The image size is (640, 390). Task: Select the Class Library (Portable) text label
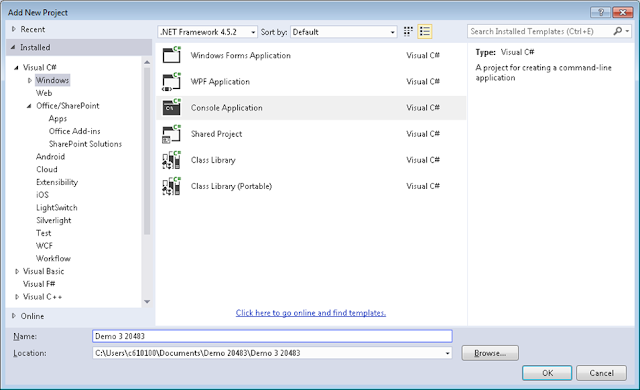coord(231,186)
